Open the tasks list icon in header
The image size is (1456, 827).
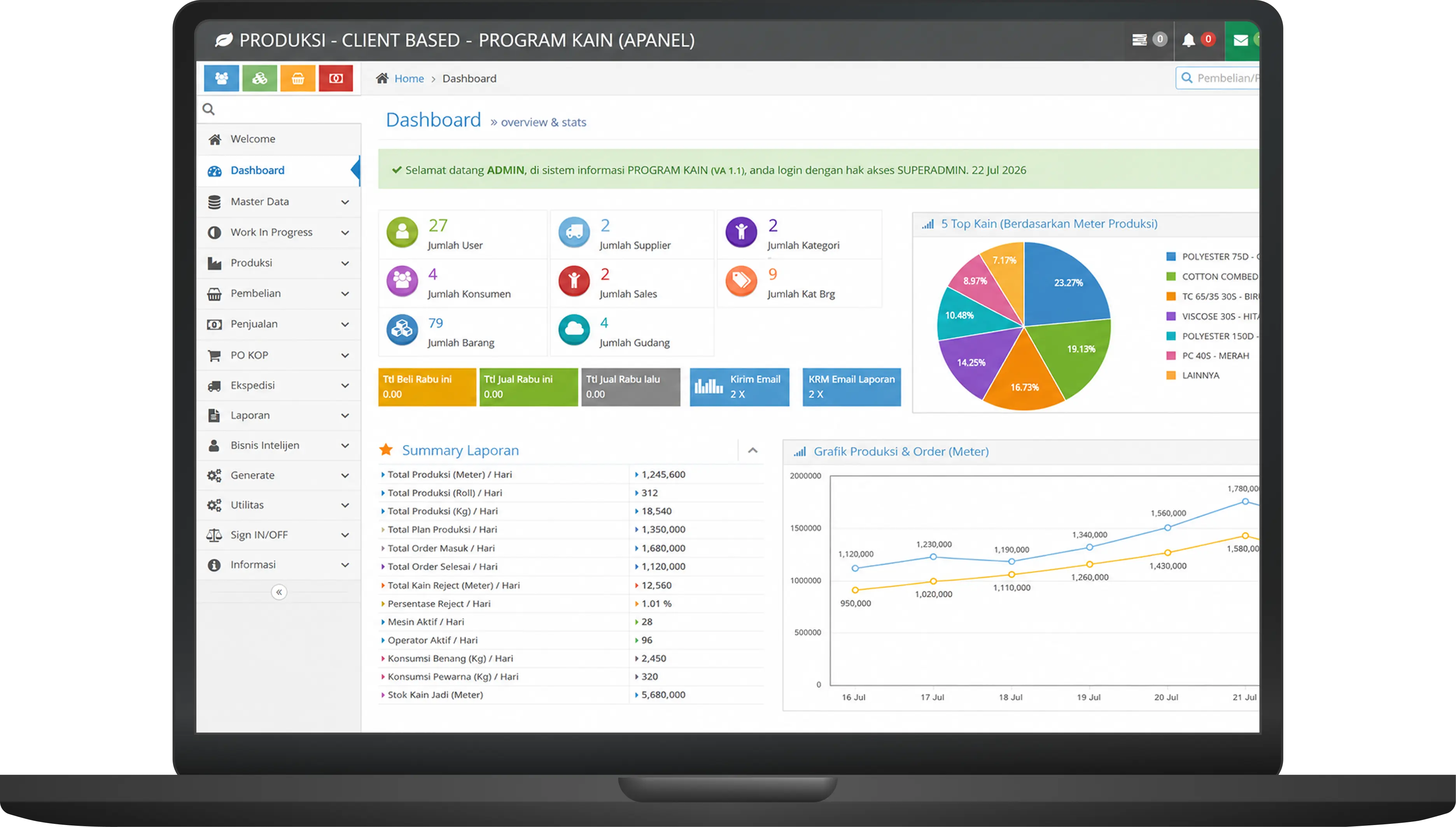1139,40
